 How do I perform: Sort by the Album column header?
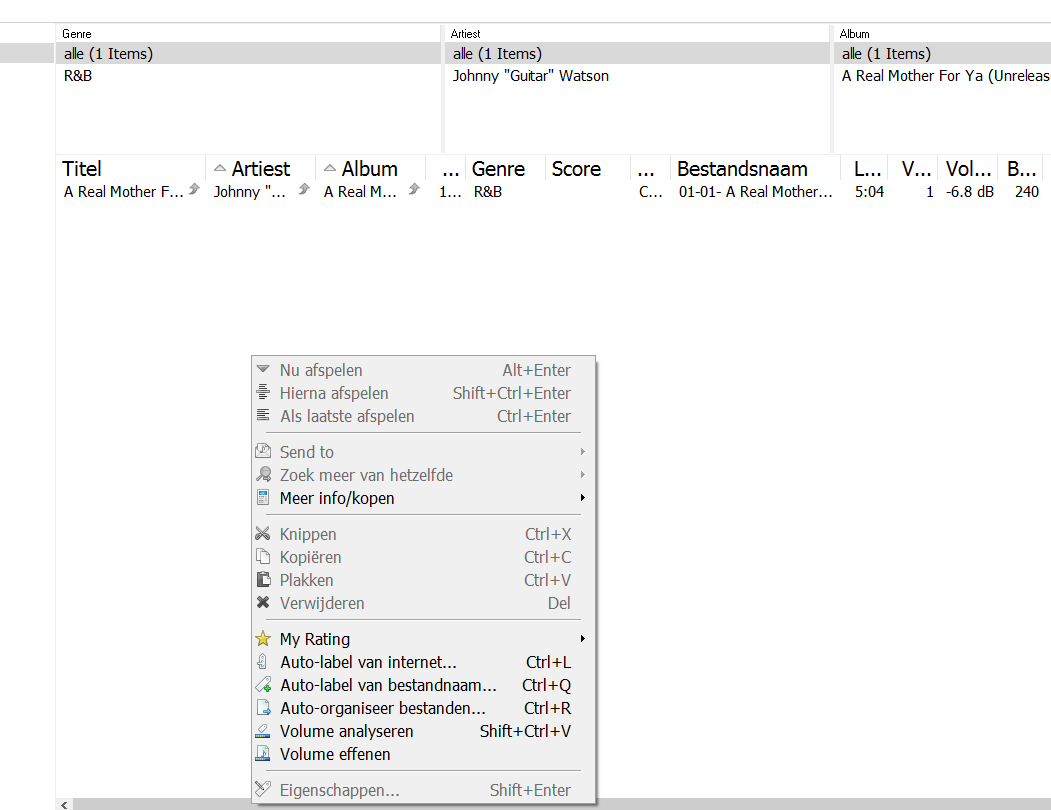pos(369,169)
